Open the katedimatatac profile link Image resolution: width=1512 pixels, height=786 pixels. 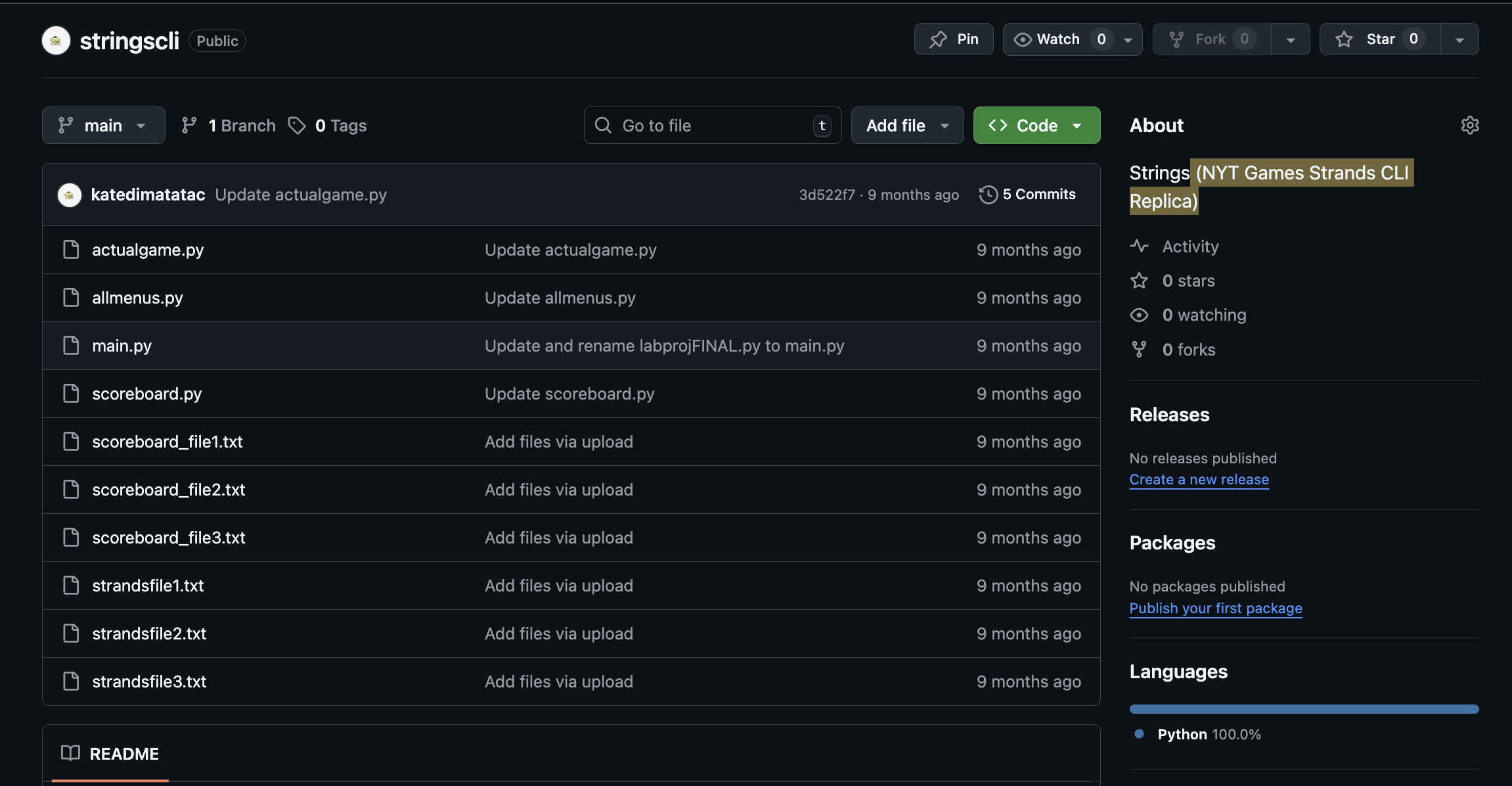tap(148, 195)
